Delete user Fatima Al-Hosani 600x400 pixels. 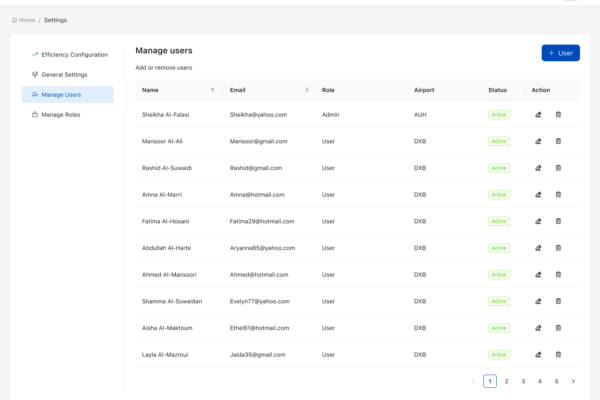558,221
